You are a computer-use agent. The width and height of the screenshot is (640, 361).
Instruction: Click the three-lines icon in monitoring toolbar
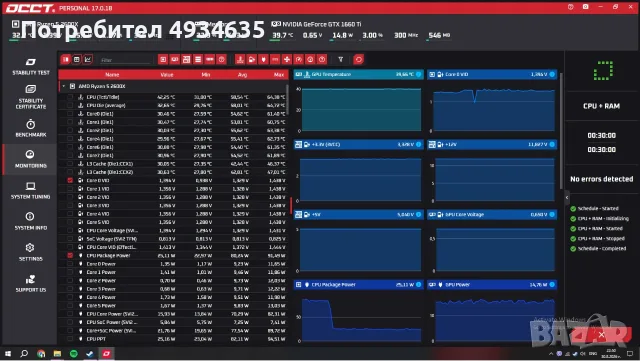coord(198,60)
